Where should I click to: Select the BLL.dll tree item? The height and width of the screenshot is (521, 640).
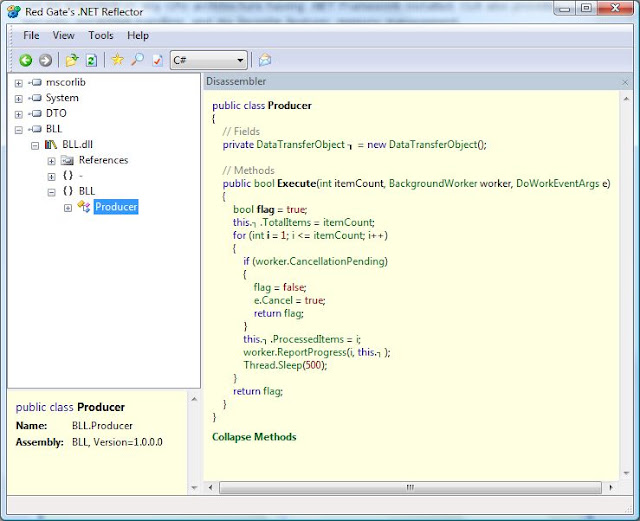[78, 145]
